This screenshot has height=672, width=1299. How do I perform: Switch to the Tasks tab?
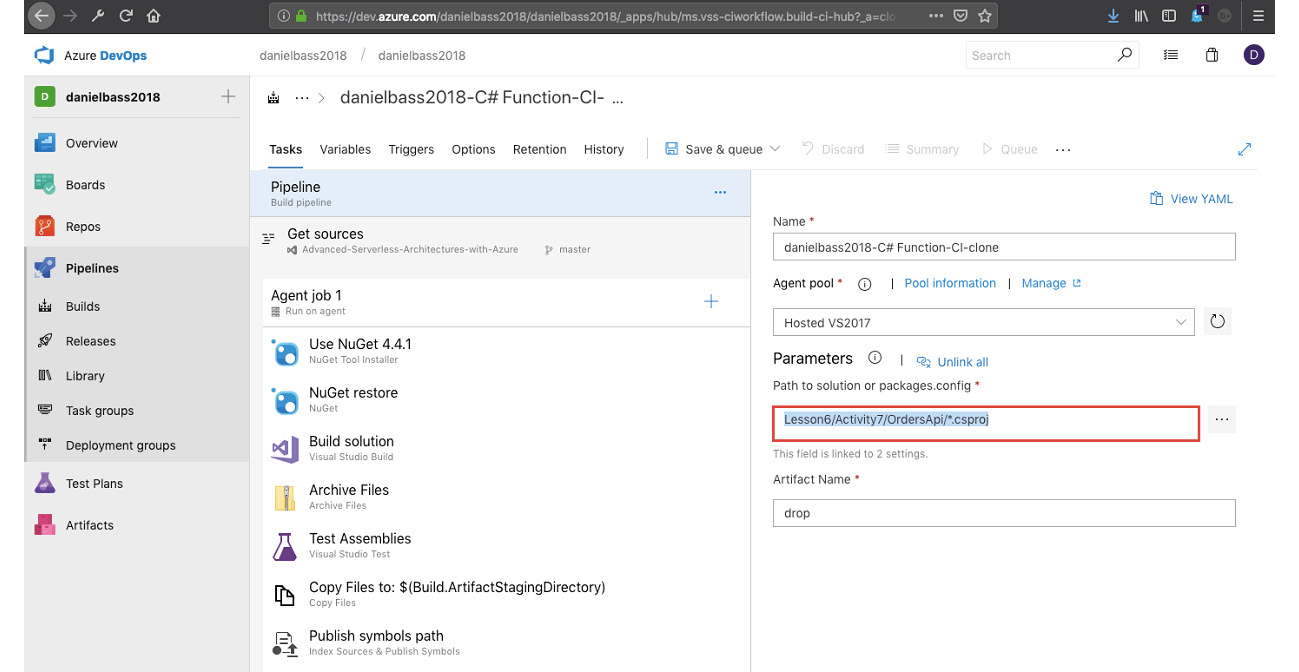(285, 149)
